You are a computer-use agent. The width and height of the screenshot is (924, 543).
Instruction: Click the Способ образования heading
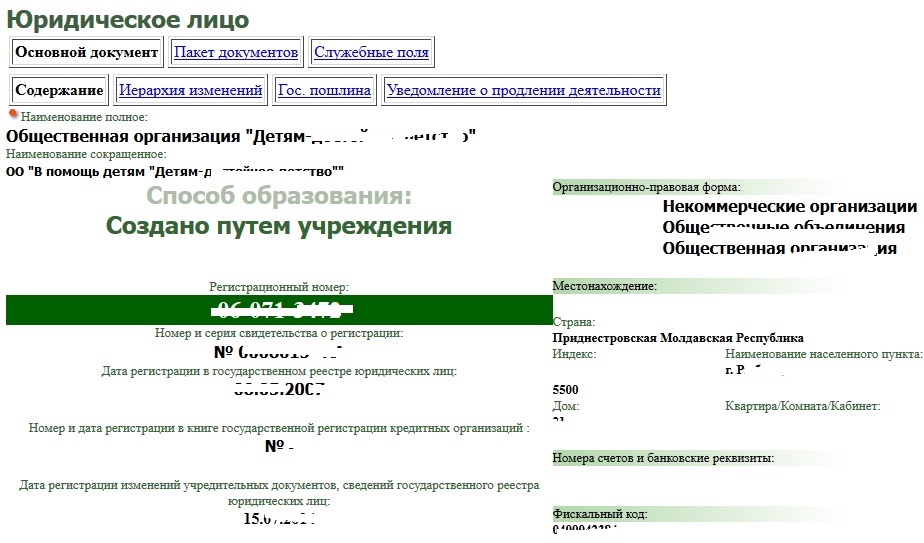(279, 196)
